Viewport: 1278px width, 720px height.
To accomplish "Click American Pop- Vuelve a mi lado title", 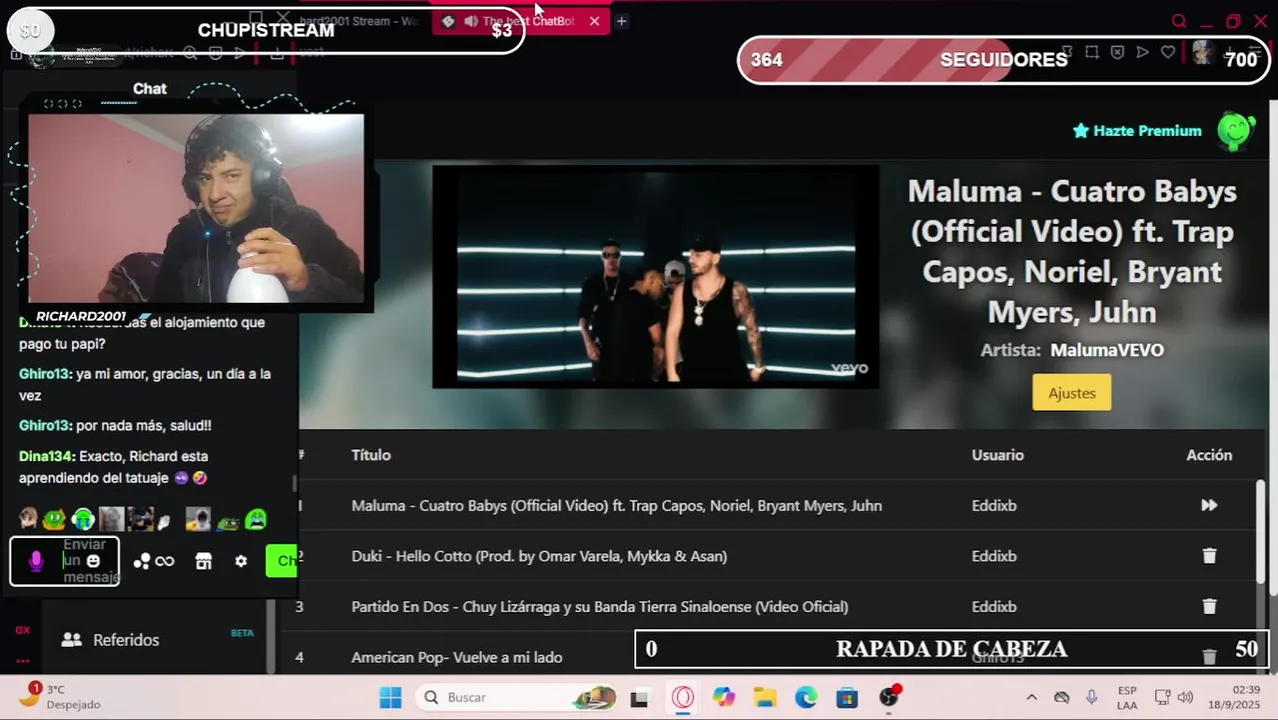I will tap(457, 657).
